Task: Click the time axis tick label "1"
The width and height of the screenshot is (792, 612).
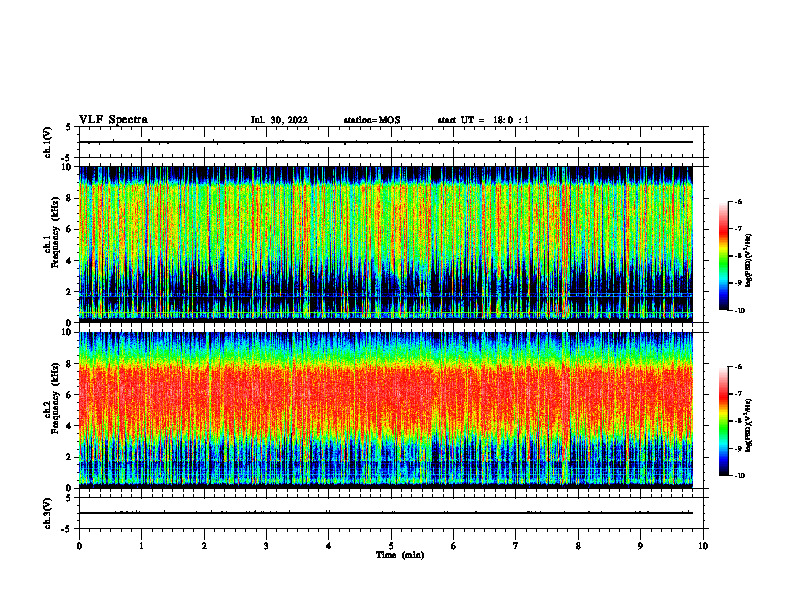Action: [x=141, y=546]
